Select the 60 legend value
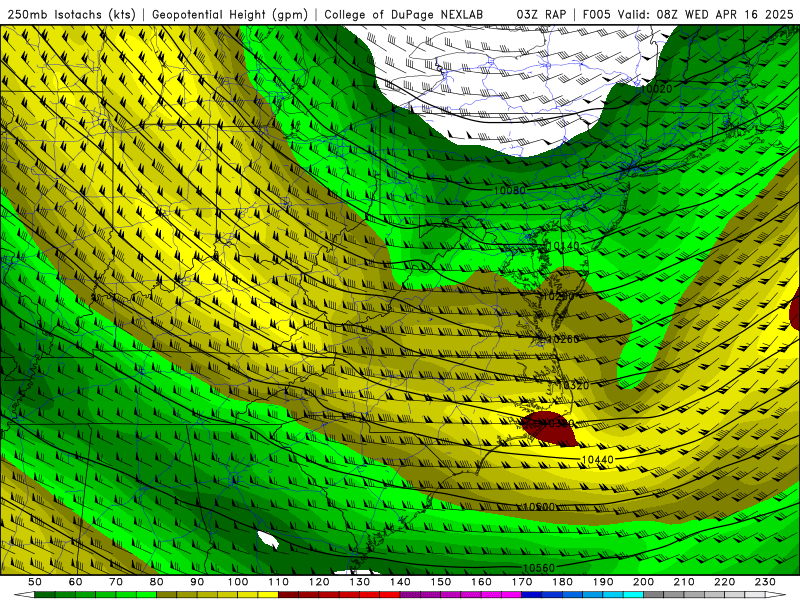 pyautogui.click(x=76, y=582)
